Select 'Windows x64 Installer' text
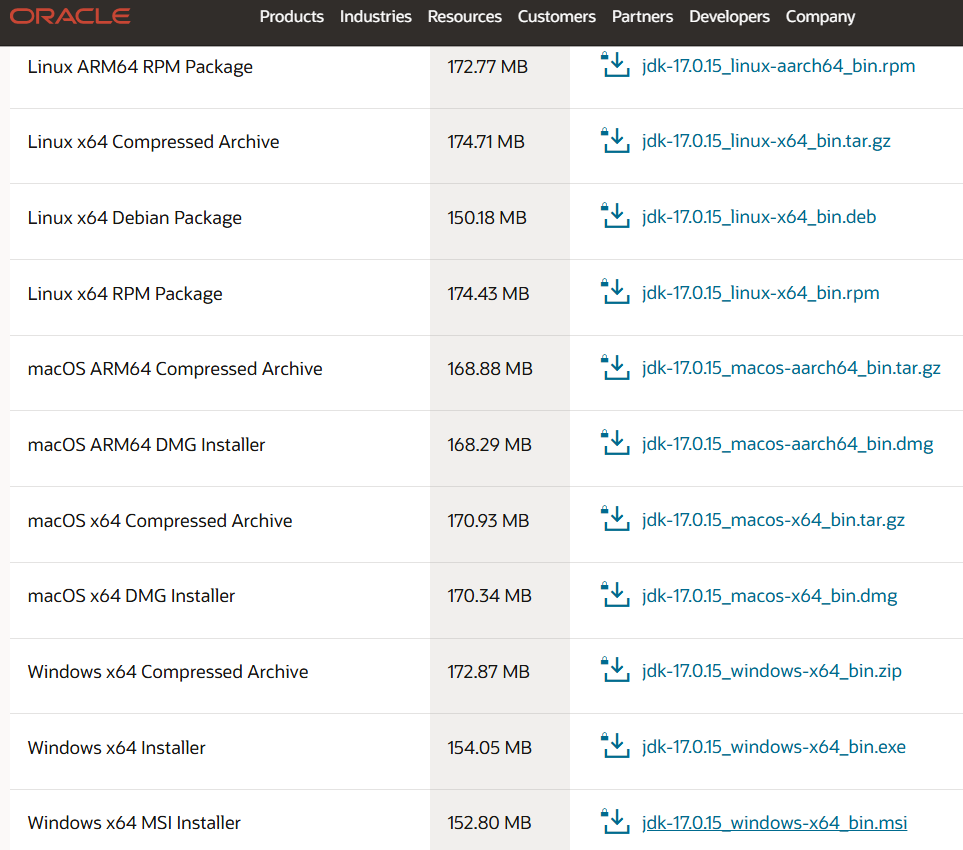Screen dimensions: 963x850 click(x=117, y=748)
